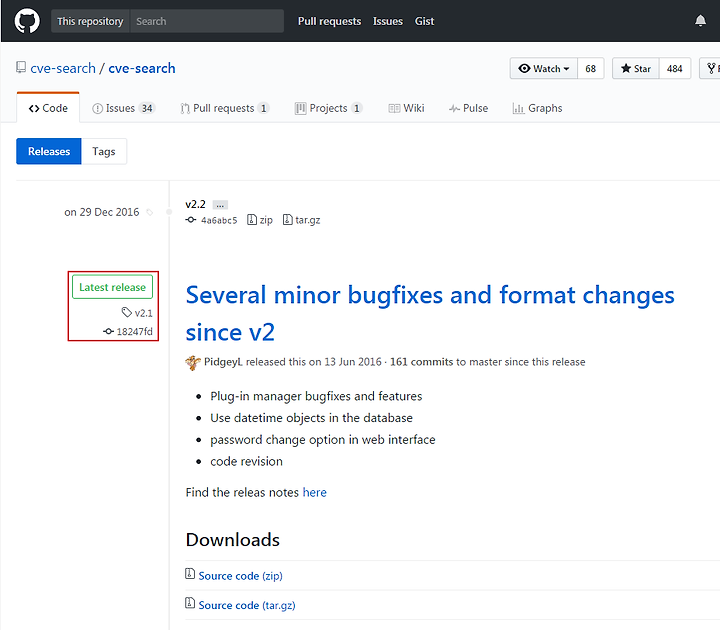
Task: Download v2.2 as tar.gz
Action: tap(302, 220)
